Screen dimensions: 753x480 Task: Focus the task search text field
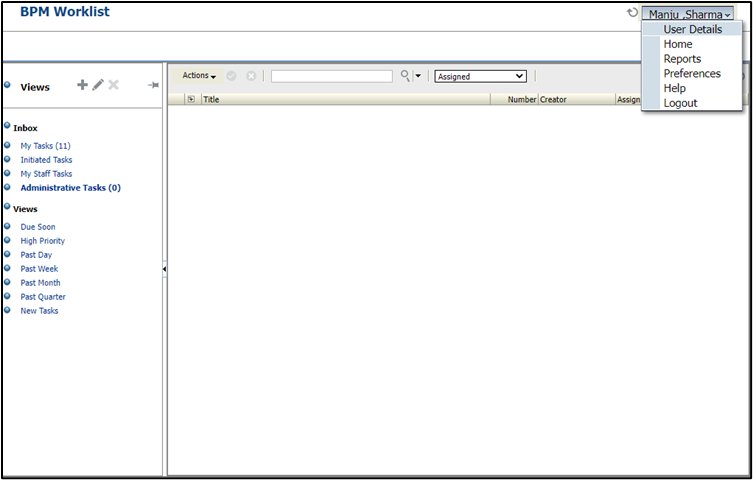pyautogui.click(x=331, y=76)
